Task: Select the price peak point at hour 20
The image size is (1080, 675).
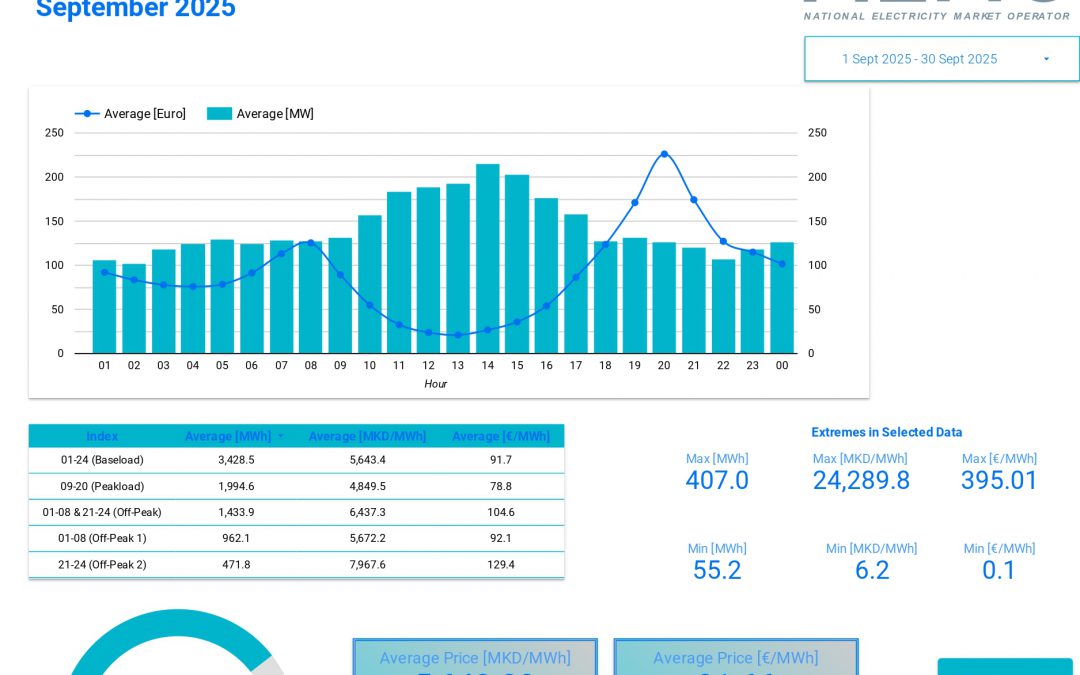Action: pos(664,154)
